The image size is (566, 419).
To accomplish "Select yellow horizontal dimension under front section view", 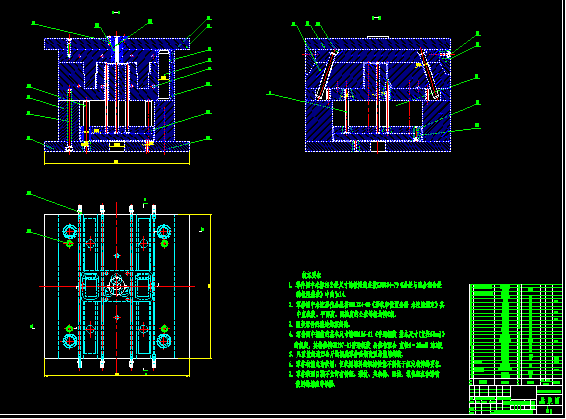I will click(117, 162).
